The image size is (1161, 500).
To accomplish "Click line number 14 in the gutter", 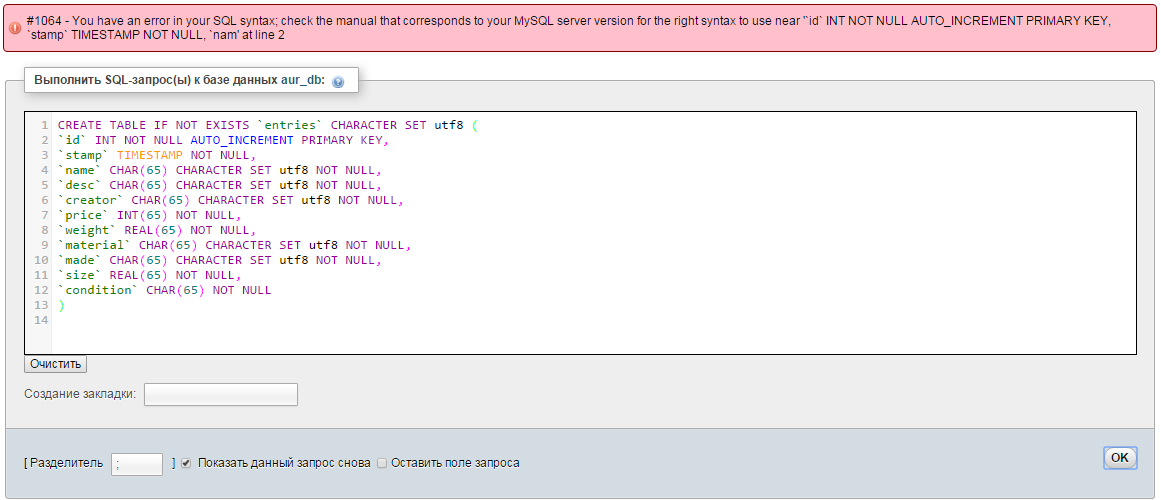I will [x=41, y=320].
